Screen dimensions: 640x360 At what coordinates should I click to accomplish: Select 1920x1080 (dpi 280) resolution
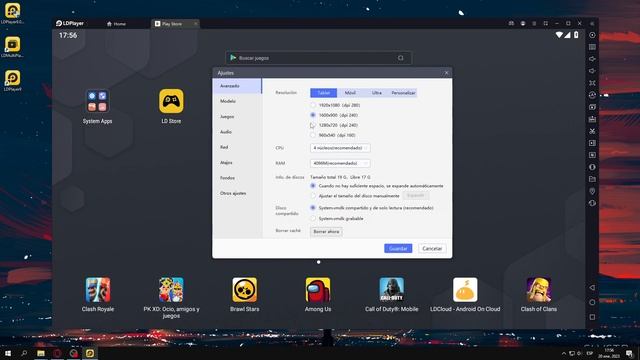[313, 105]
